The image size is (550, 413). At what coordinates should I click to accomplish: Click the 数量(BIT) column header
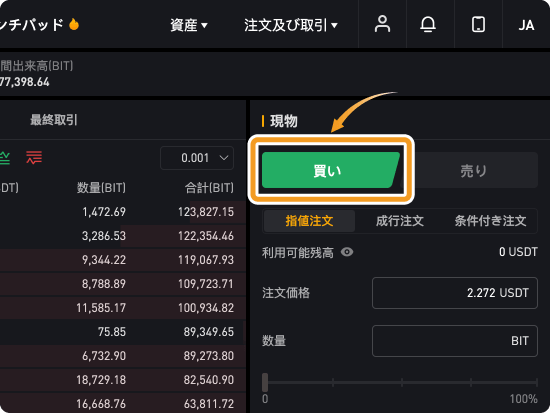[x=101, y=188]
